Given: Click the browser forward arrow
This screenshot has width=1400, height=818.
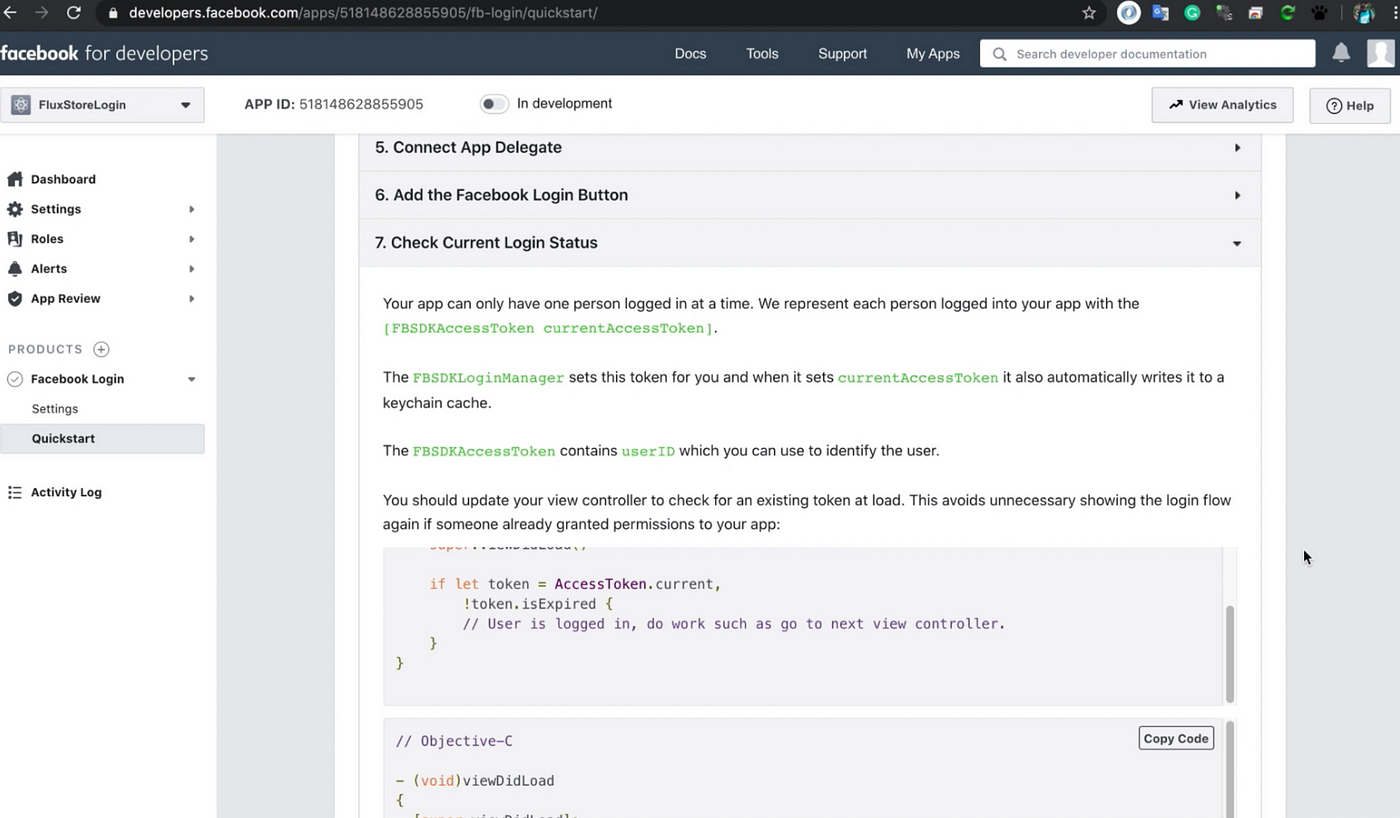Looking at the screenshot, I should [41, 13].
